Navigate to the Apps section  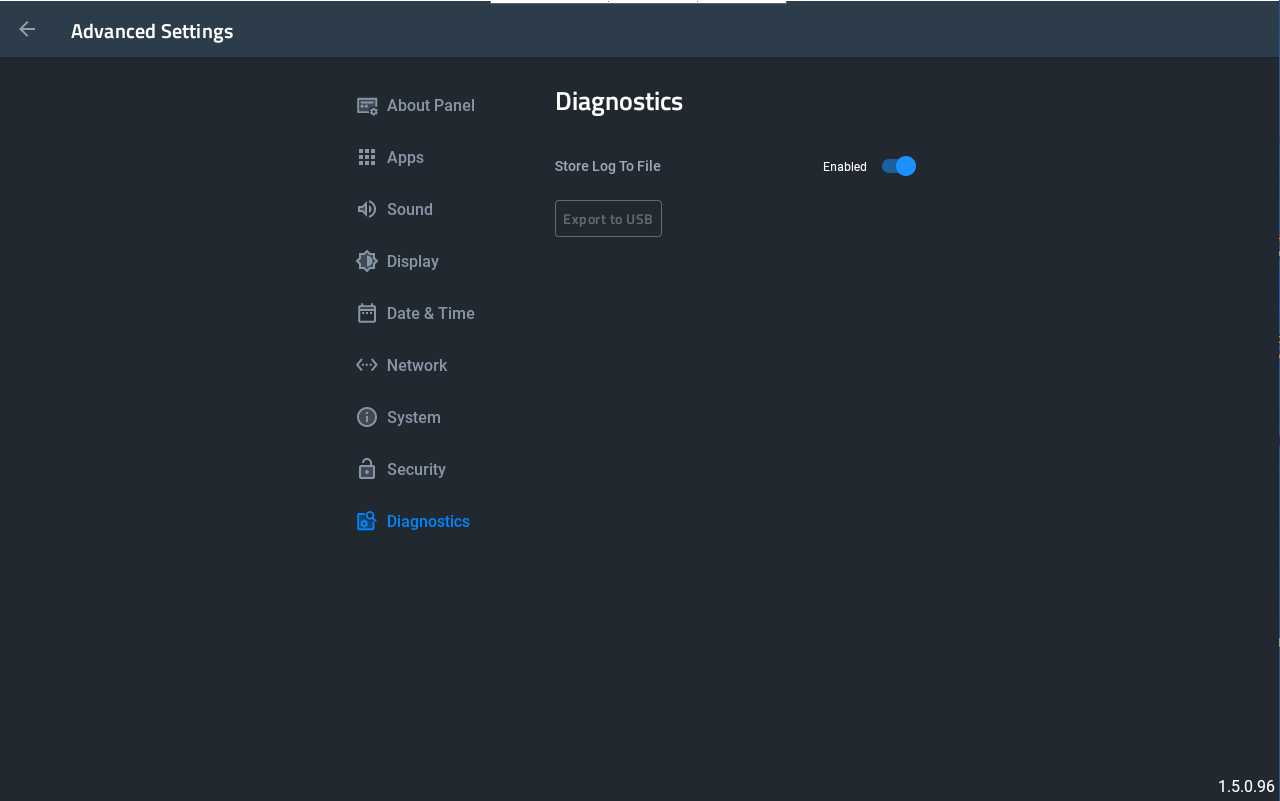coord(405,157)
